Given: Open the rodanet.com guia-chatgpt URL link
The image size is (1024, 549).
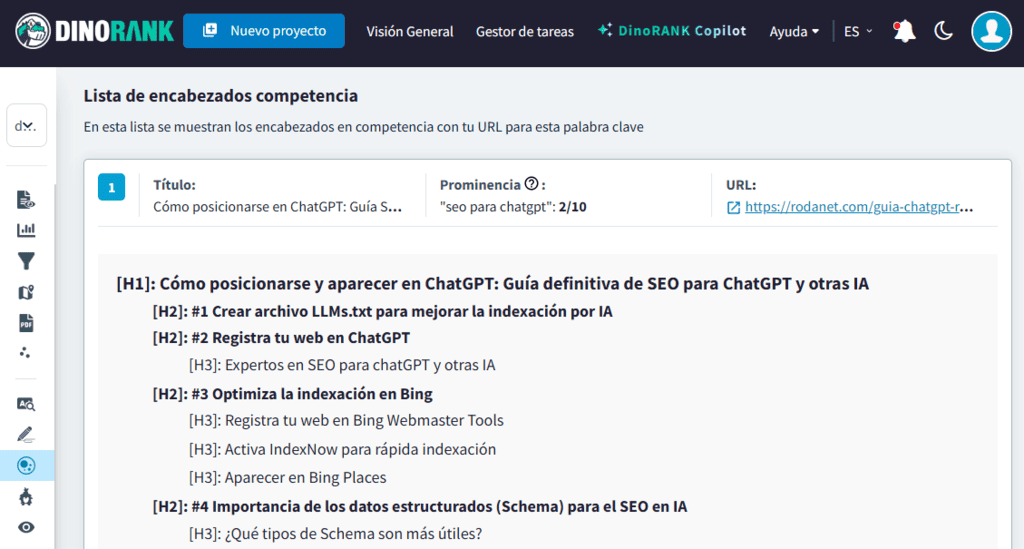Looking at the screenshot, I should 859,207.
